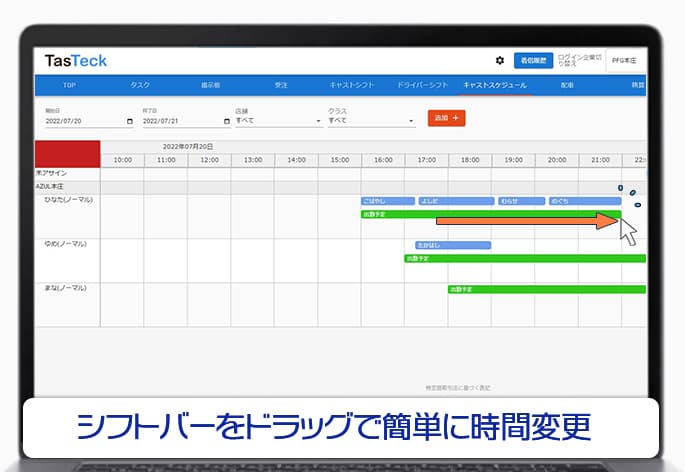Click the orange 追加 + button

pyautogui.click(x=446, y=118)
